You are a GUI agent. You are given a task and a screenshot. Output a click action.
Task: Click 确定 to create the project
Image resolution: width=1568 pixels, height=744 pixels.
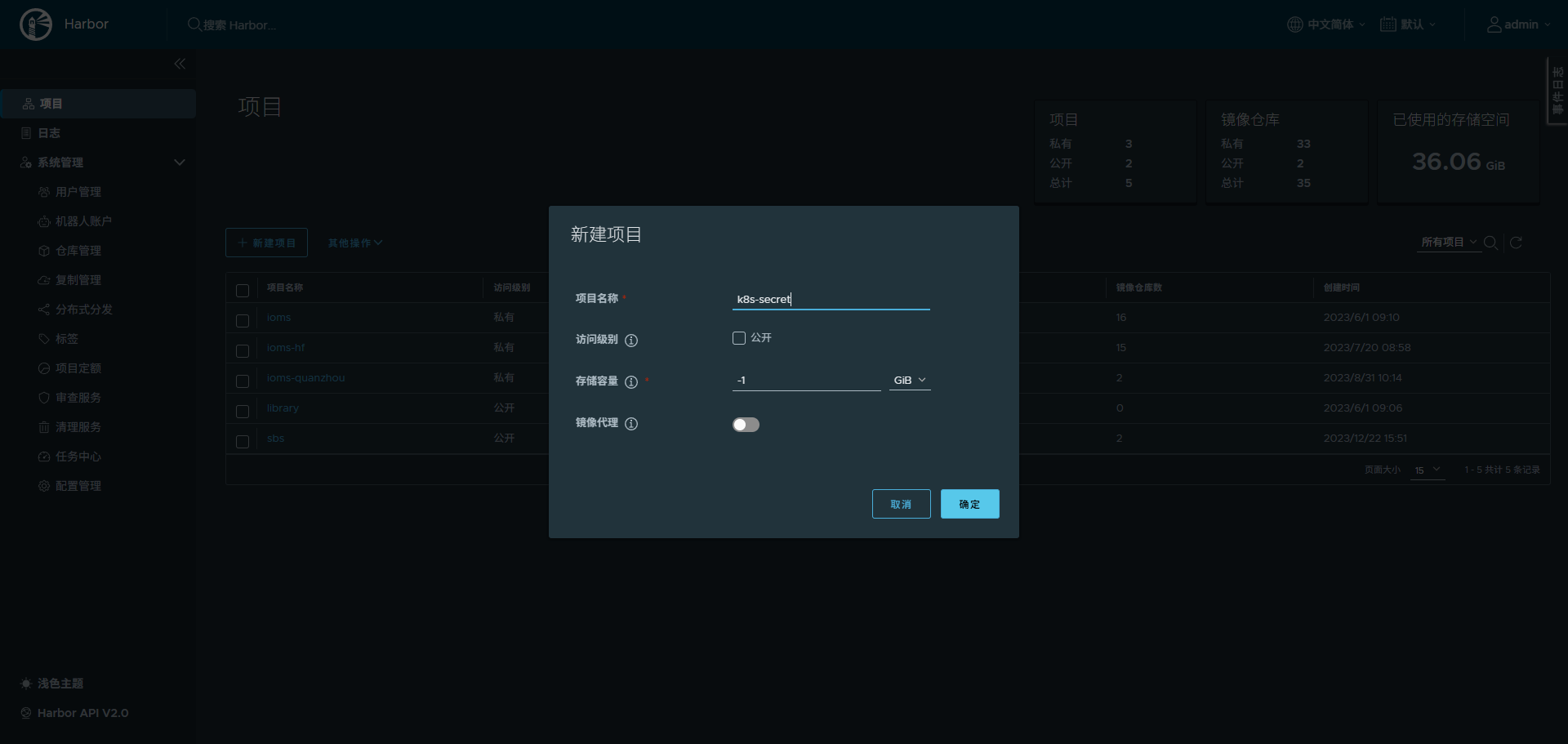click(969, 504)
